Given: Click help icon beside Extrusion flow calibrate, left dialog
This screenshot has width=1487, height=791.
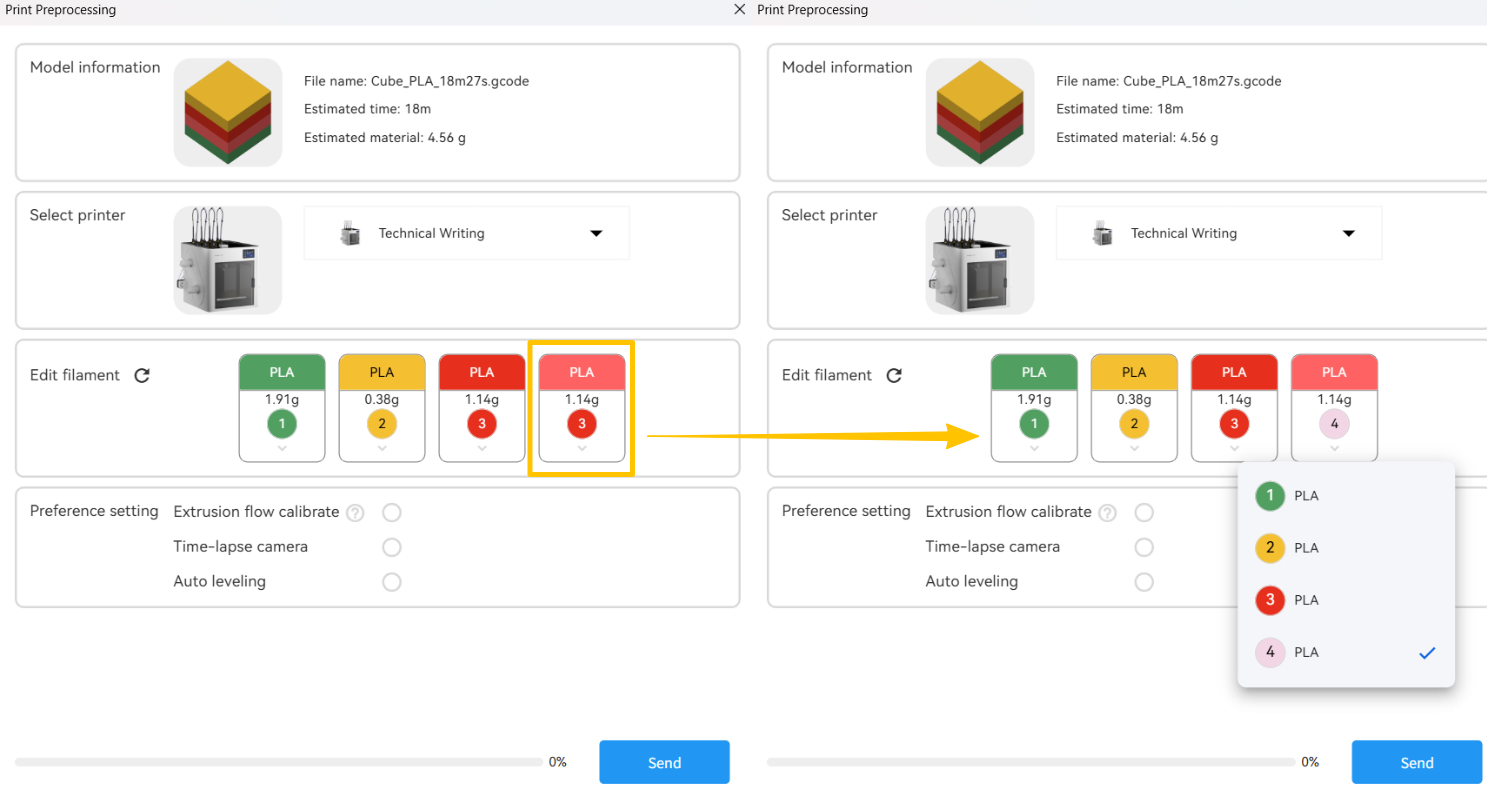Looking at the screenshot, I should [354, 513].
